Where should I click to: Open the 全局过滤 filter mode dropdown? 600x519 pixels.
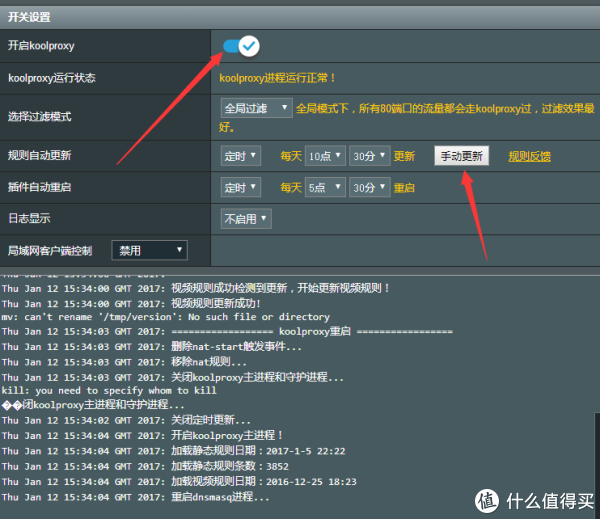pyautogui.click(x=256, y=108)
